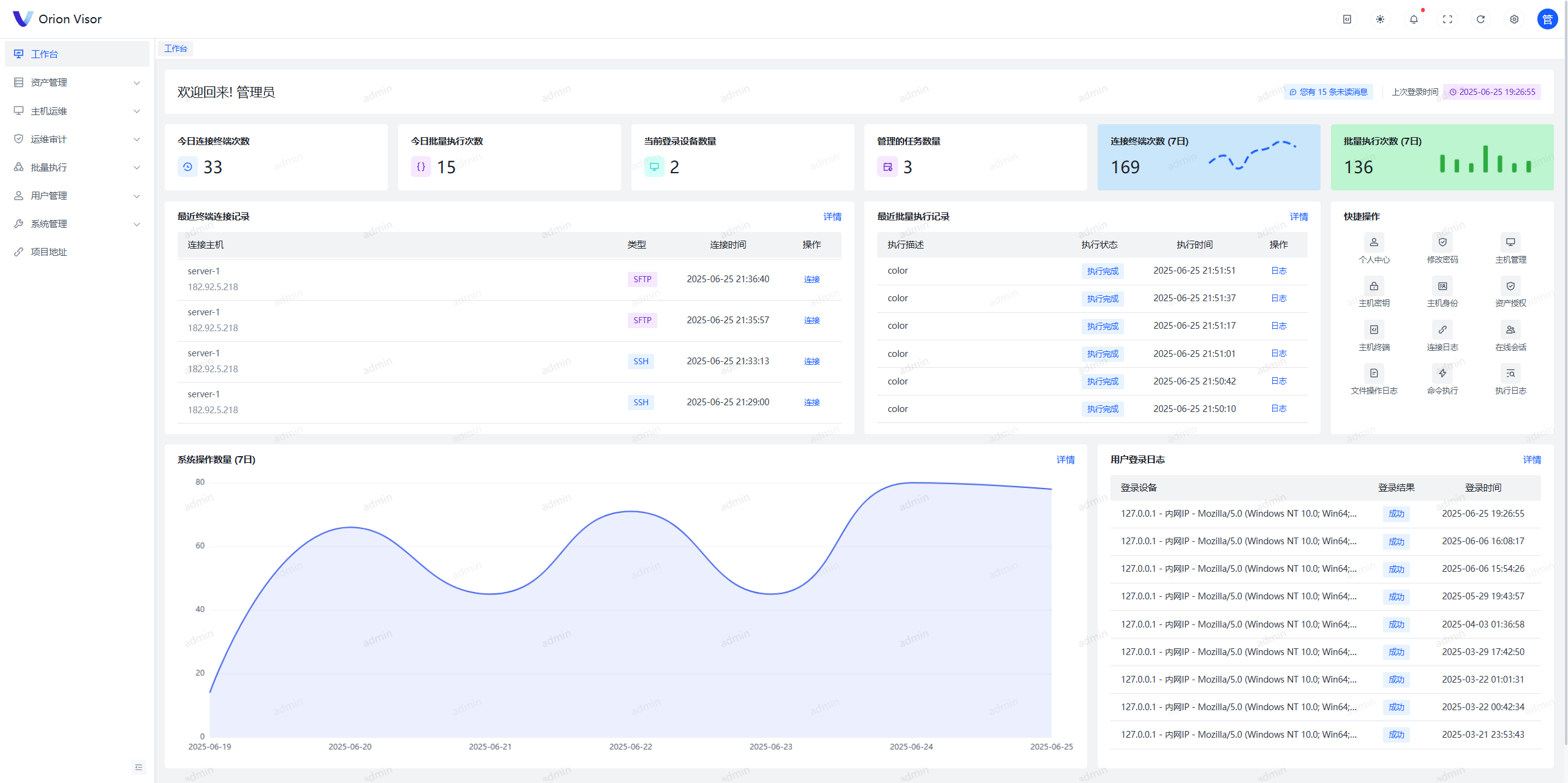
Task: Open the 在线会话 quick action icon
Action: (1510, 330)
